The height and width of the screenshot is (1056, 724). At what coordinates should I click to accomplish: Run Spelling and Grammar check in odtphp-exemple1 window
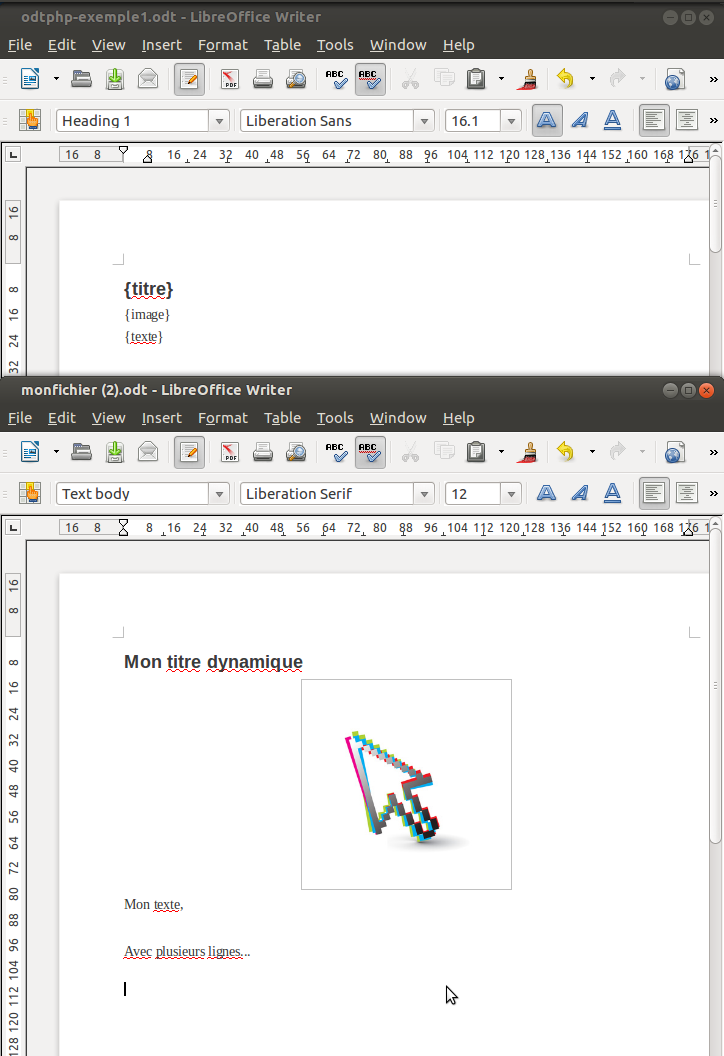(336, 79)
